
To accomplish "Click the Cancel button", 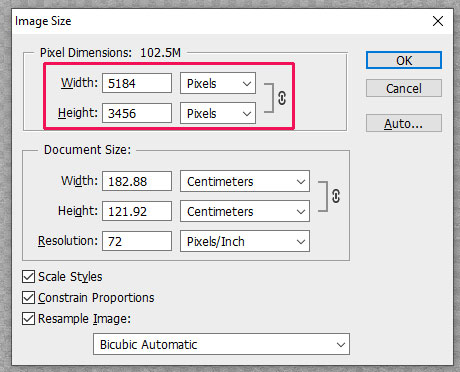I will [404, 88].
